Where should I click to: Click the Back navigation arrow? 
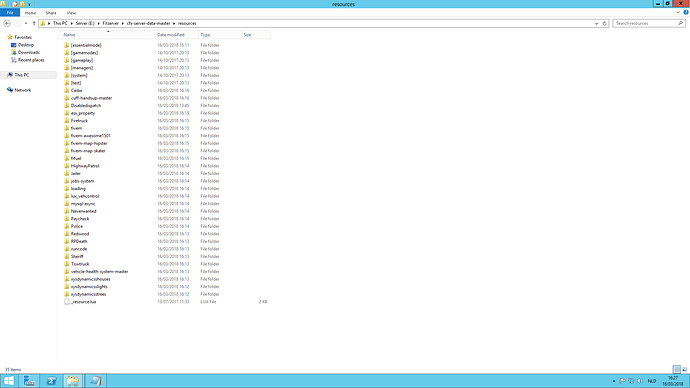[x=7, y=23]
